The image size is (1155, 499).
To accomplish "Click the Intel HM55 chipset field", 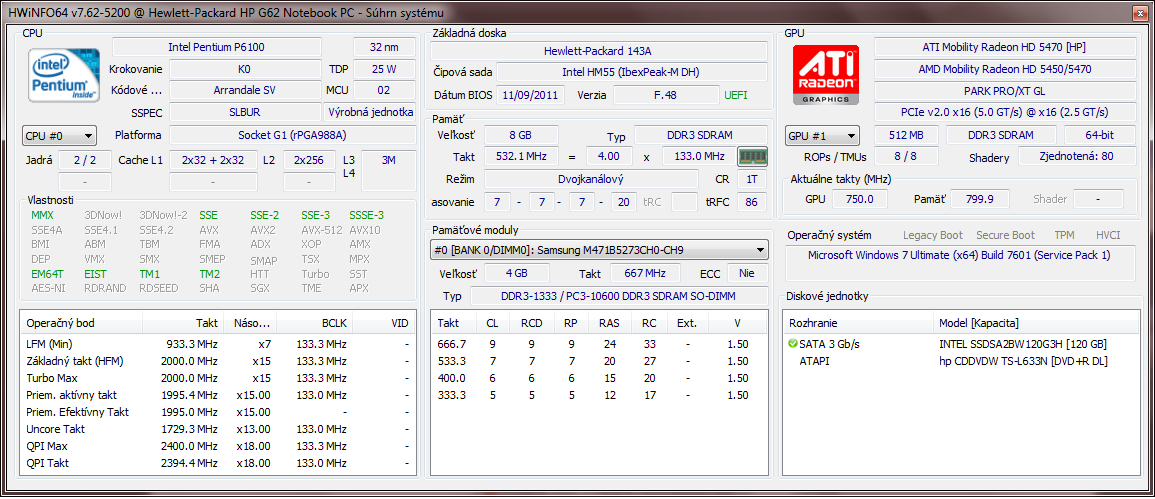I will [631, 72].
